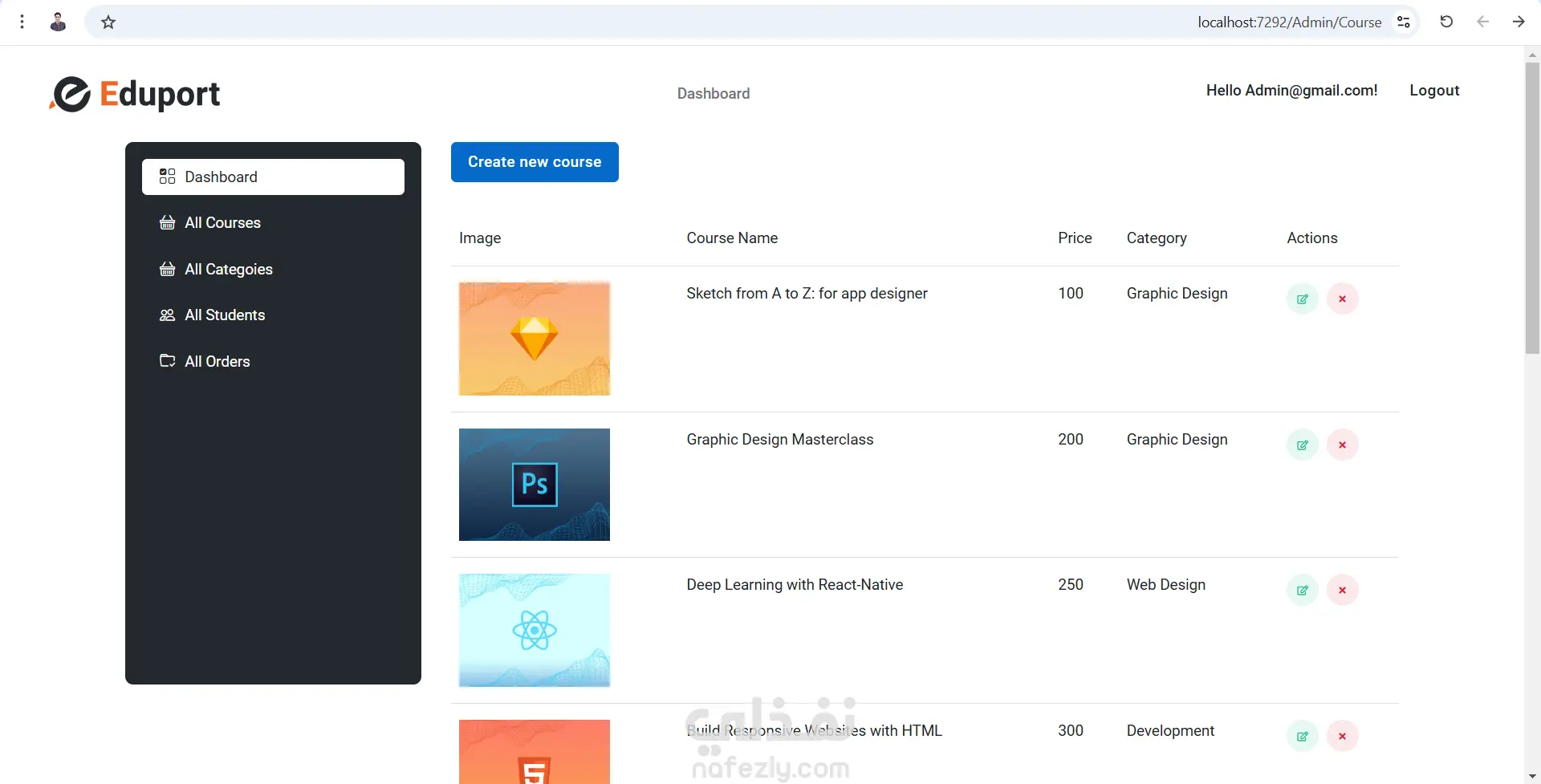Open the site settings icon in address bar
Image resolution: width=1541 pixels, height=784 pixels.
pyautogui.click(x=1404, y=22)
